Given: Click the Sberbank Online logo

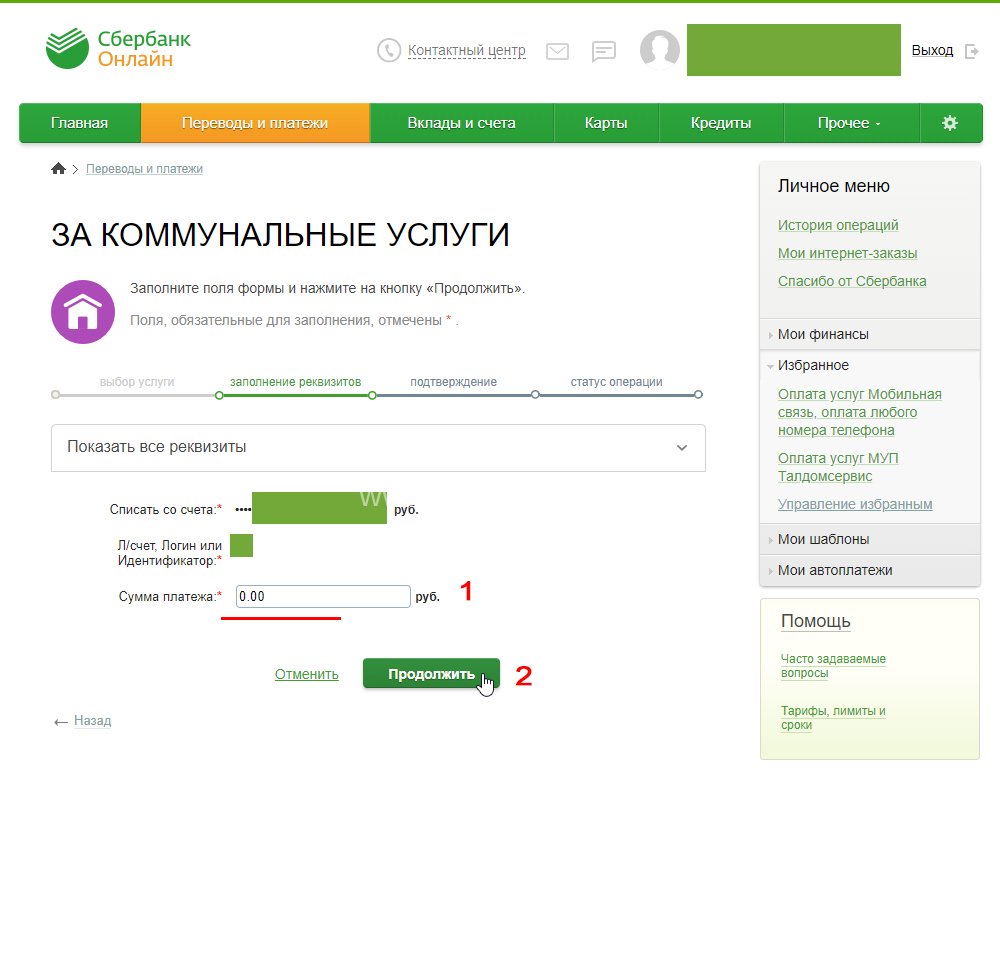Looking at the screenshot, I should coord(118,49).
